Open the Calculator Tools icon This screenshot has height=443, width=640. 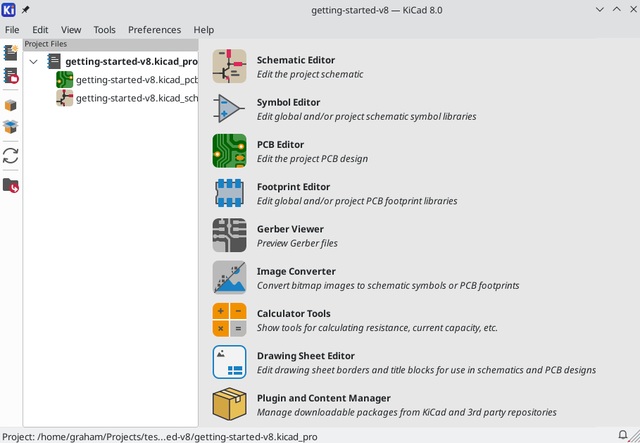pyautogui.click(x=229, y=320)
